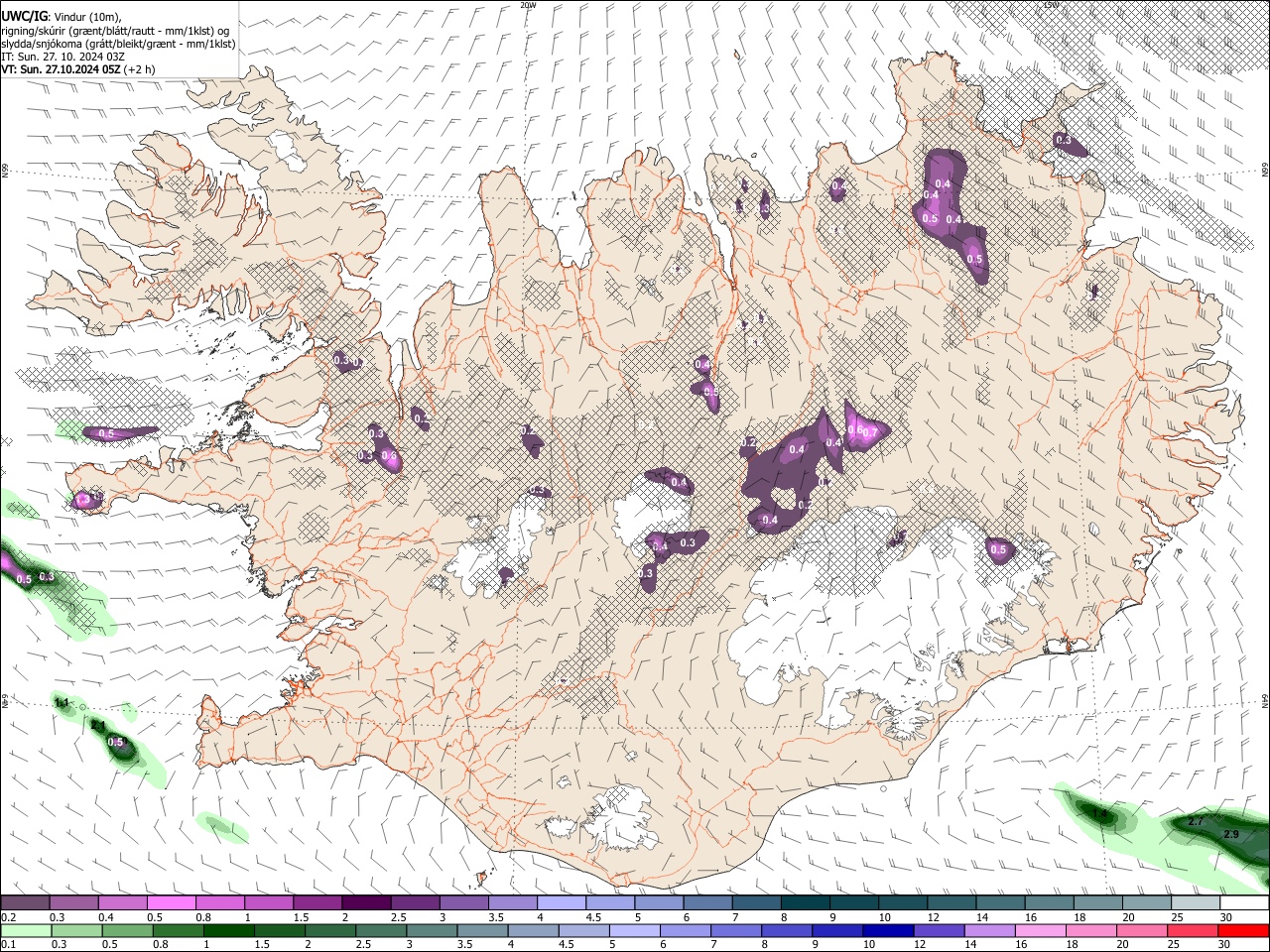Select the dark teal swatch starting at 8 in the snow legend
1270x952 pixels.
pyautogui.click(x=806, y=903)
